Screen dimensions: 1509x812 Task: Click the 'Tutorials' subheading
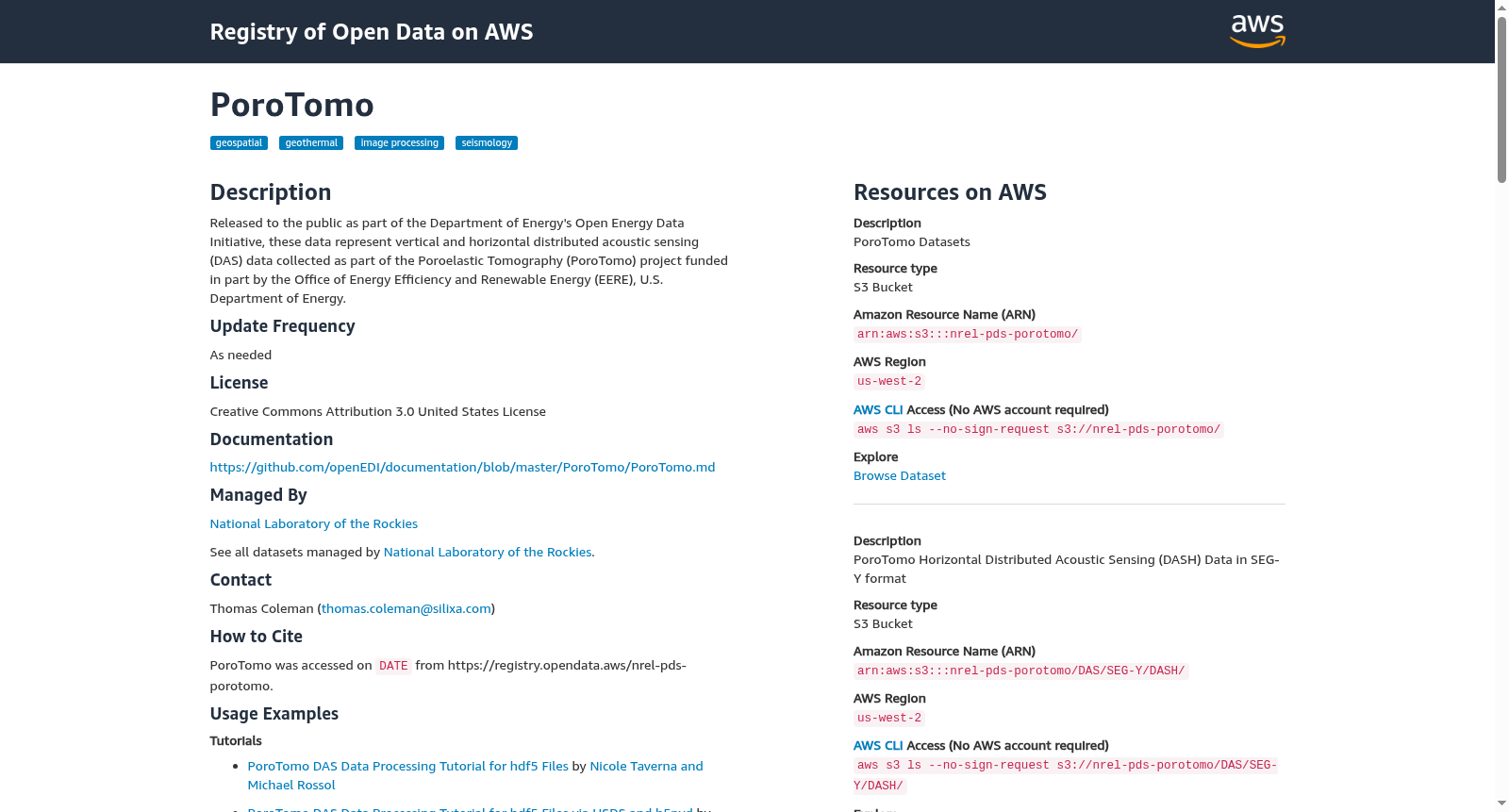coord(236,741)
